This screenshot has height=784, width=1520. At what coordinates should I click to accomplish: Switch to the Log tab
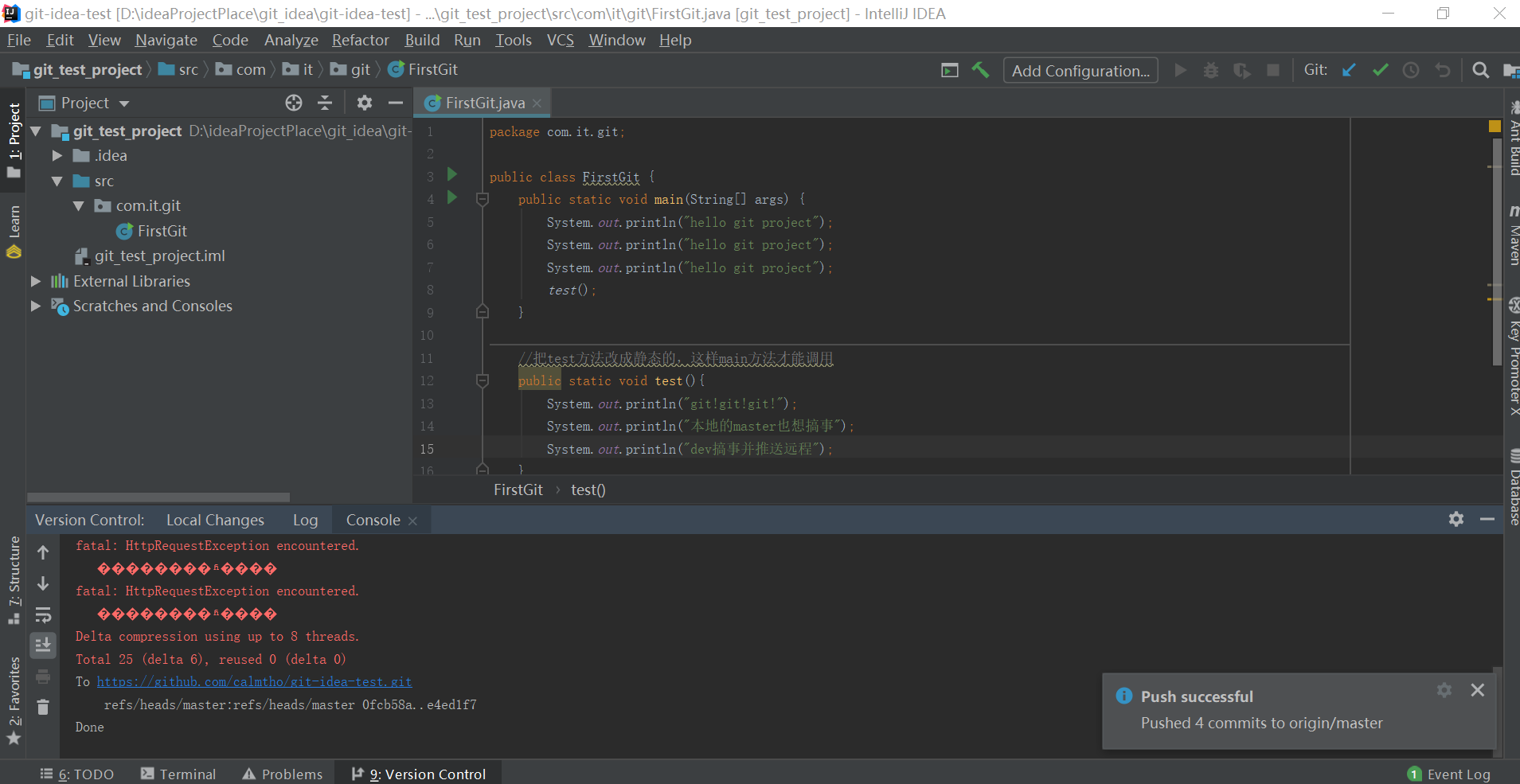coord(305,520)
